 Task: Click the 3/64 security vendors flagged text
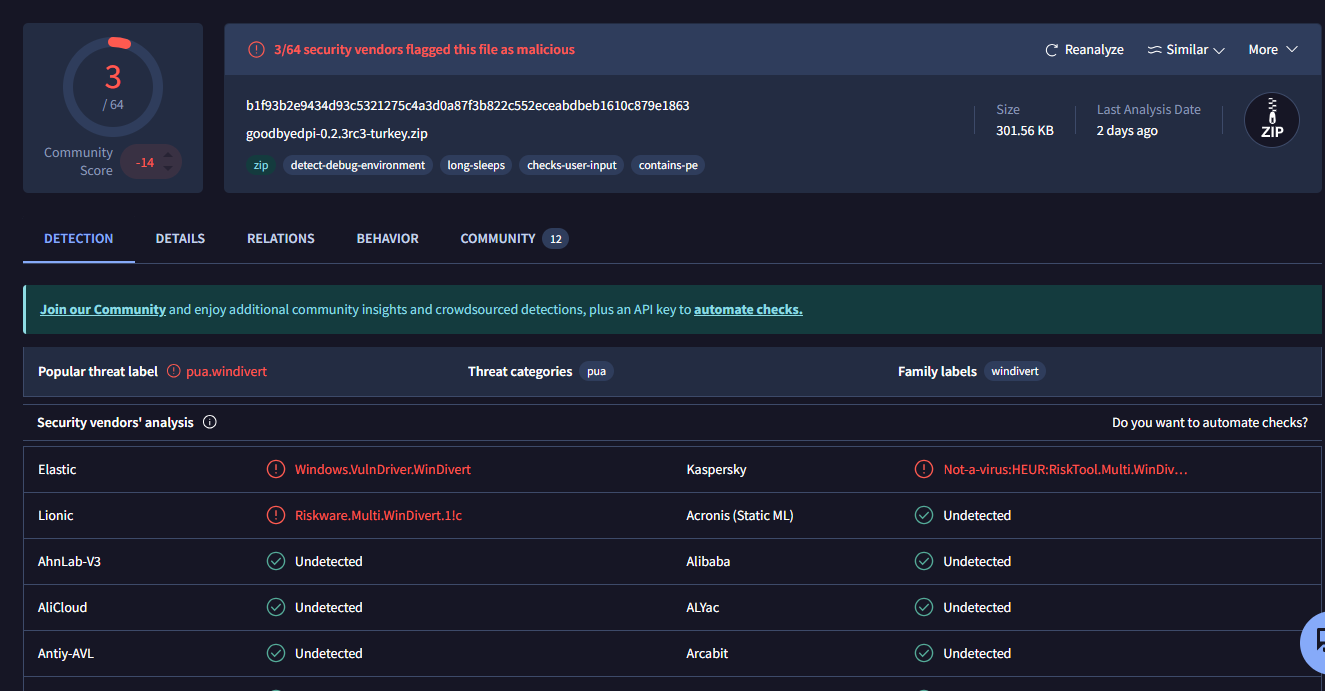pyautogui.click(x=424, y=49)
